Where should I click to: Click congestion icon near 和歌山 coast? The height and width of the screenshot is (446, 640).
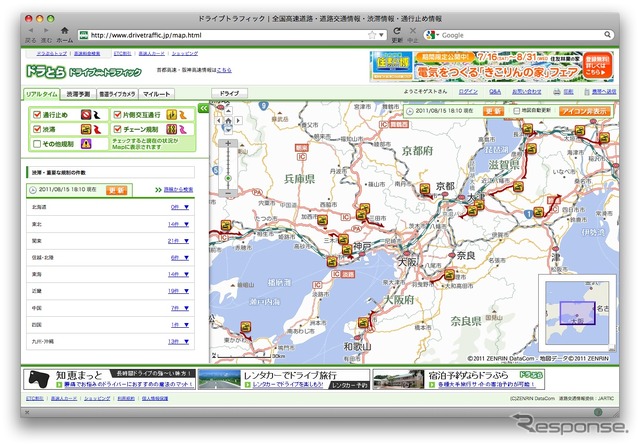[363, 322]
